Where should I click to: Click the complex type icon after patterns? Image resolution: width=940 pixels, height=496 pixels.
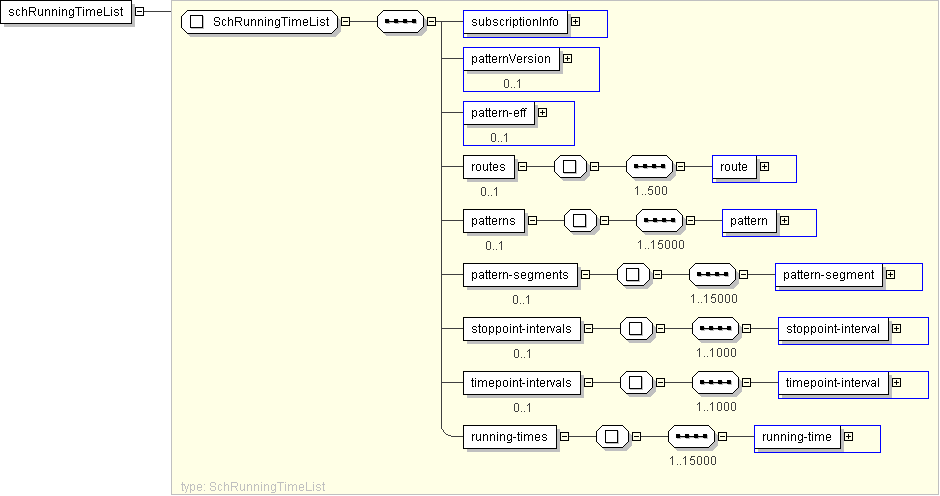pyautogui.click(x=580, y=221)
